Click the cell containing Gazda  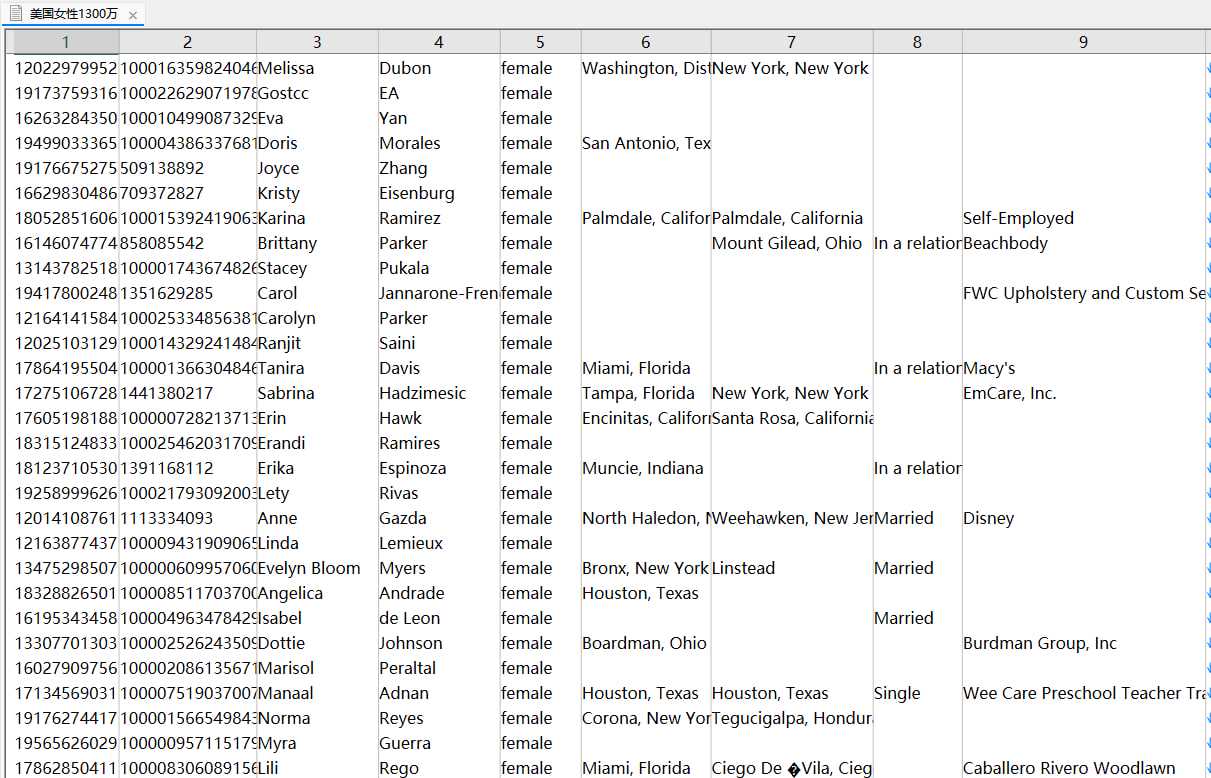tap(439, 518)
